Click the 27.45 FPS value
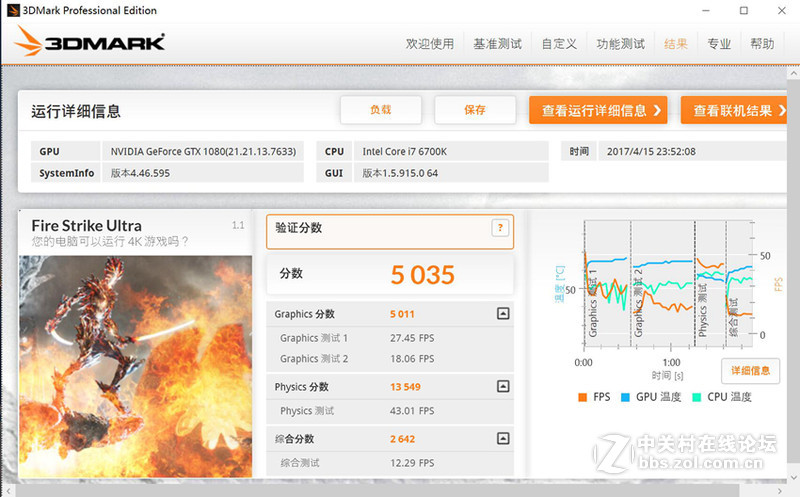The image size is (800, 497). click(412, 338)
